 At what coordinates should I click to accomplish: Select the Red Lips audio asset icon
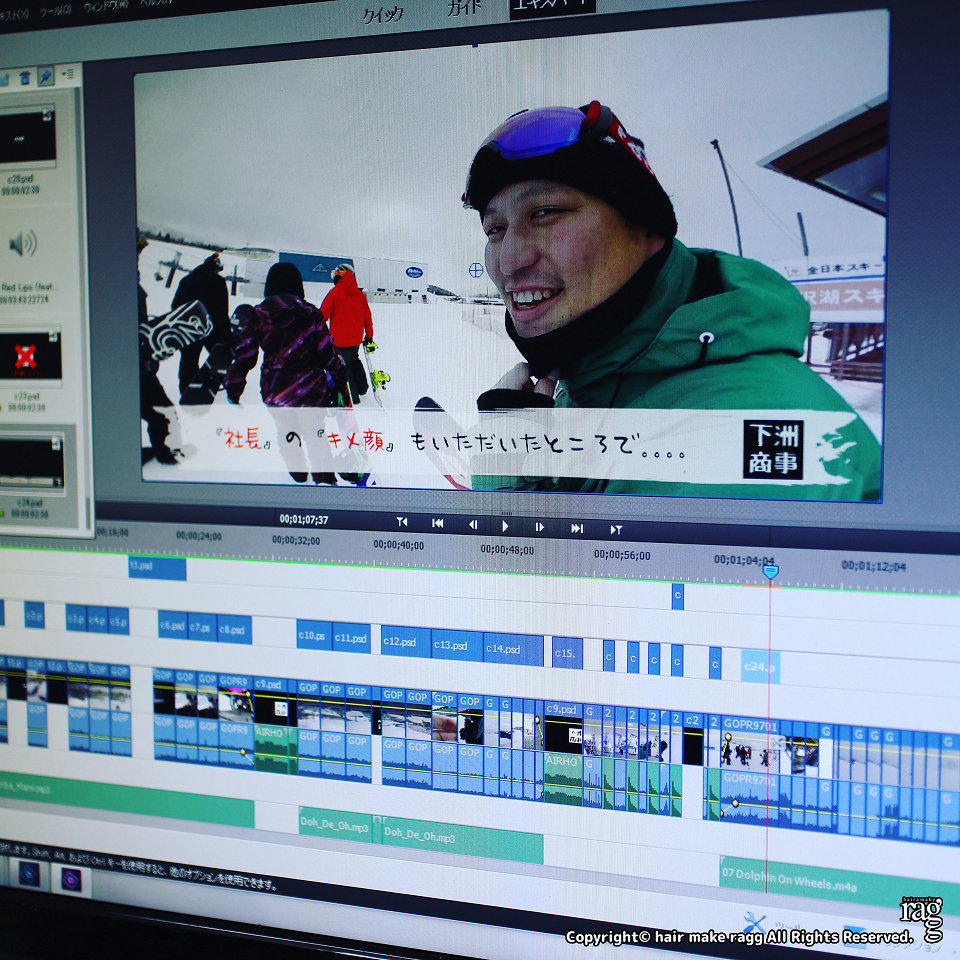(x=23, y=243)
